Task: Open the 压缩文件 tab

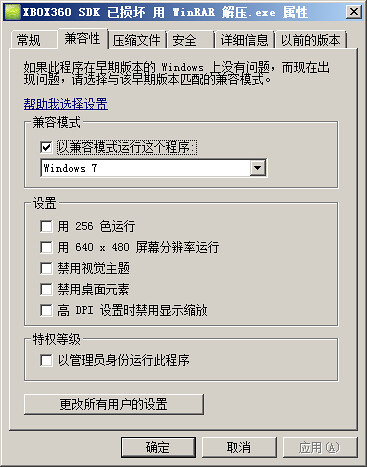Action: pos(137,40)
